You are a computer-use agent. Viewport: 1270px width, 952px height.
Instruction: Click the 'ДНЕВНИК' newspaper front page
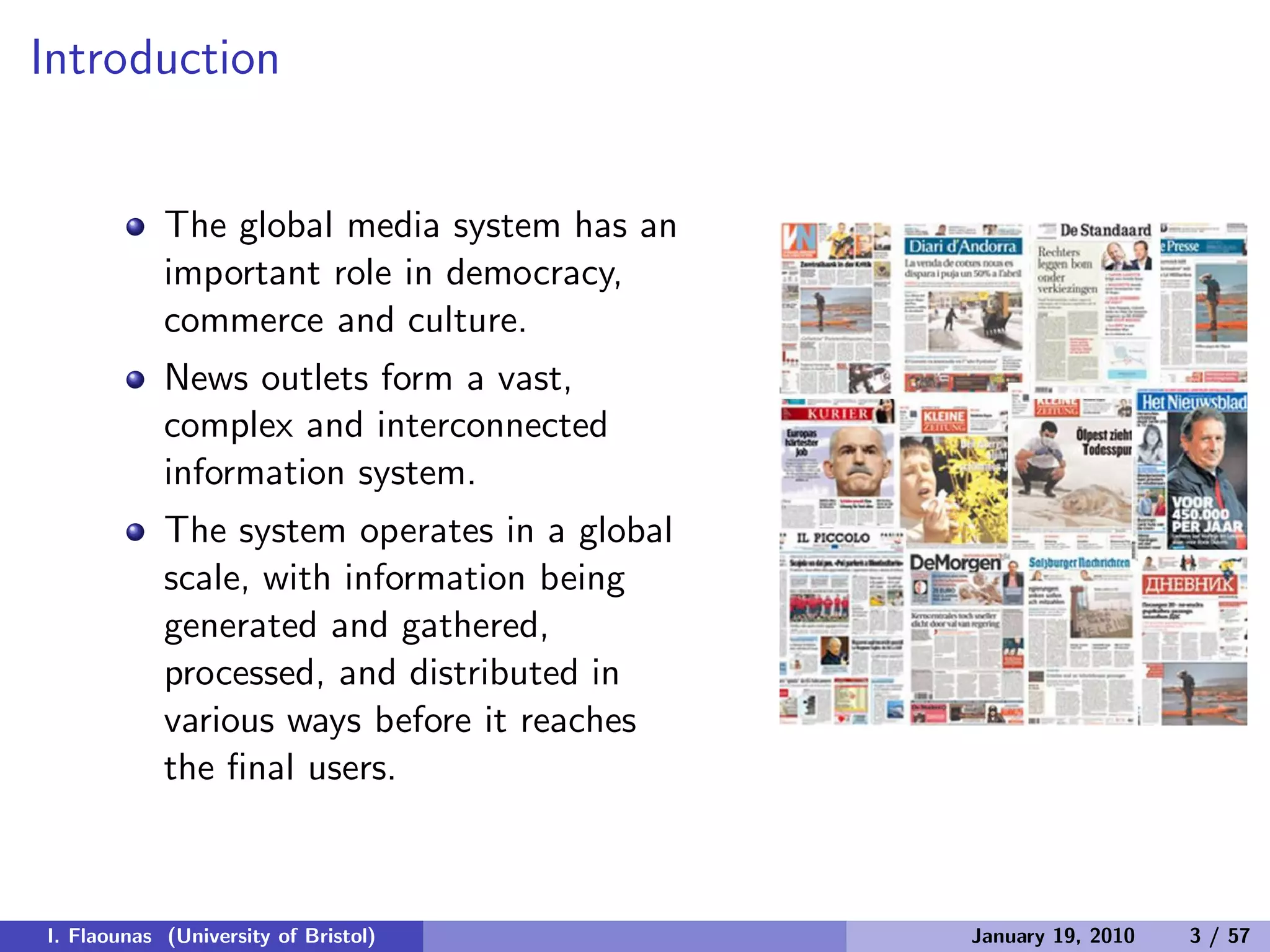point(1194,640)
